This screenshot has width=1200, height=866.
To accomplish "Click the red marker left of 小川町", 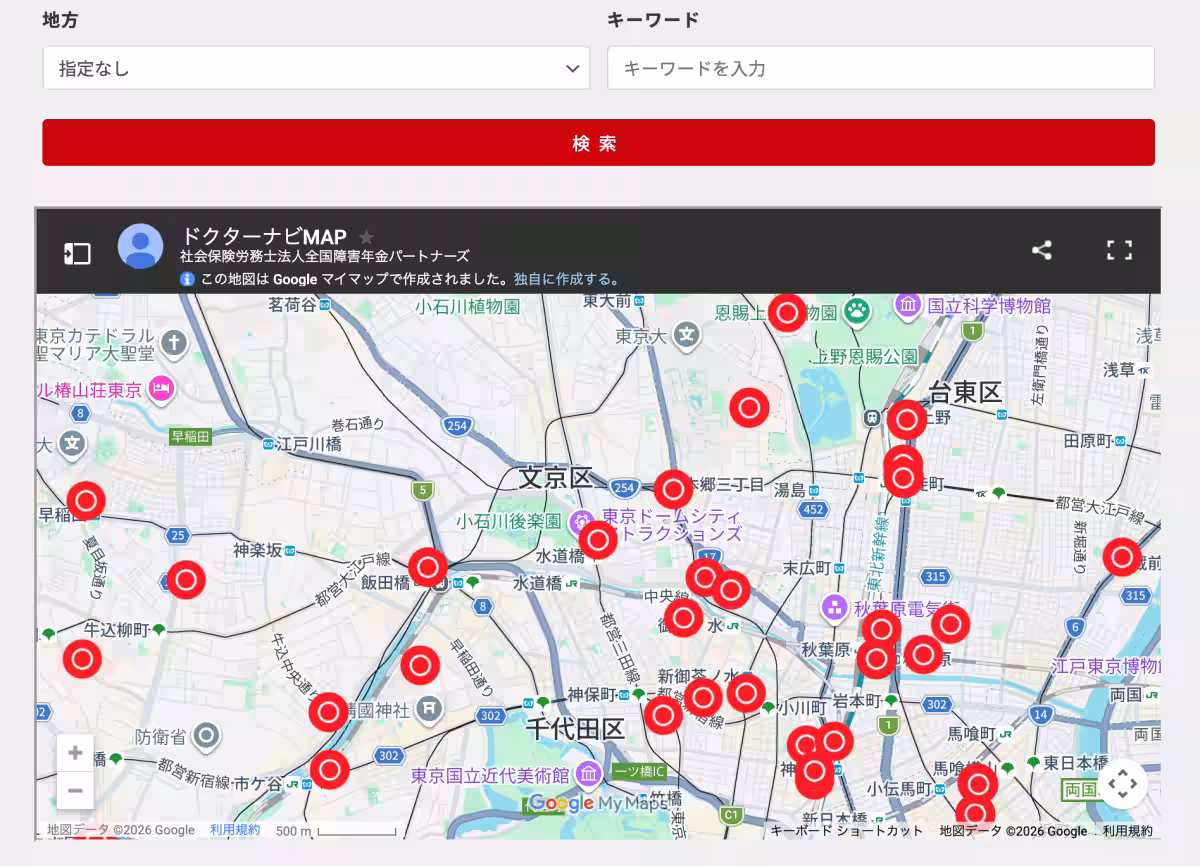I will (x=746, y=692).
